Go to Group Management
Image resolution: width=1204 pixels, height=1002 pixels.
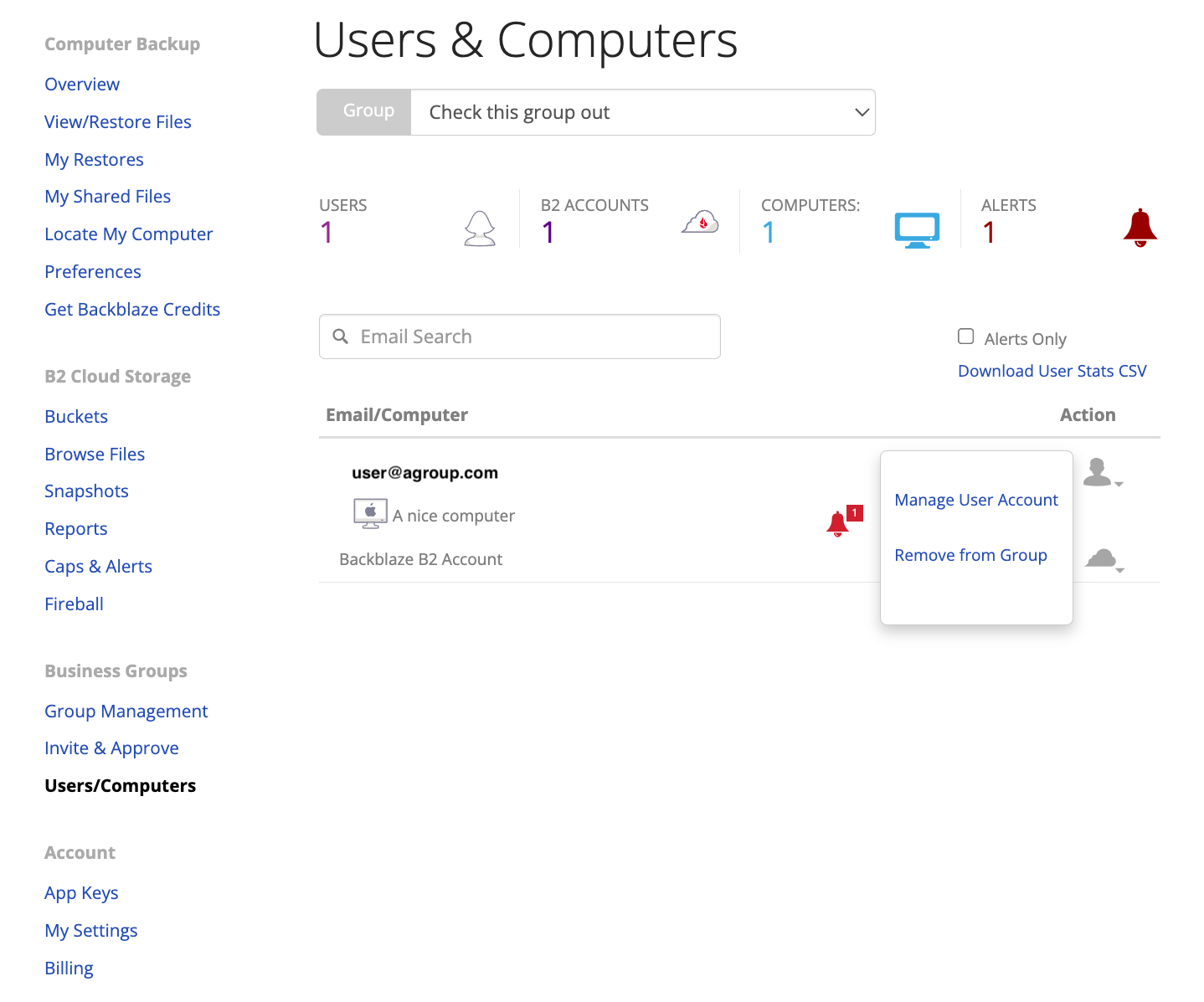tap(126, 712)
